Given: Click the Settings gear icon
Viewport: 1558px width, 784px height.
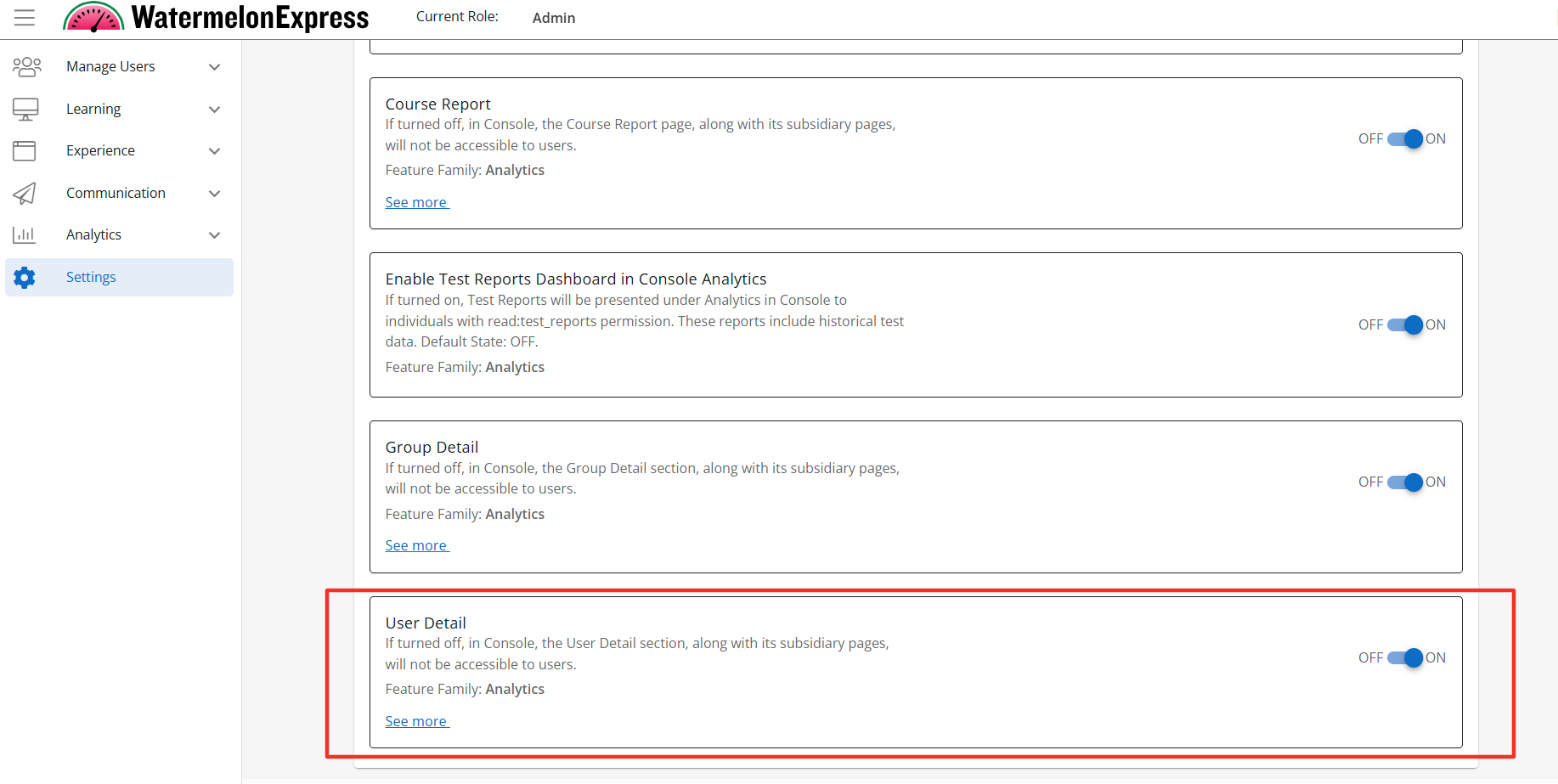Looking at the screenshot, I should [25, 277].
